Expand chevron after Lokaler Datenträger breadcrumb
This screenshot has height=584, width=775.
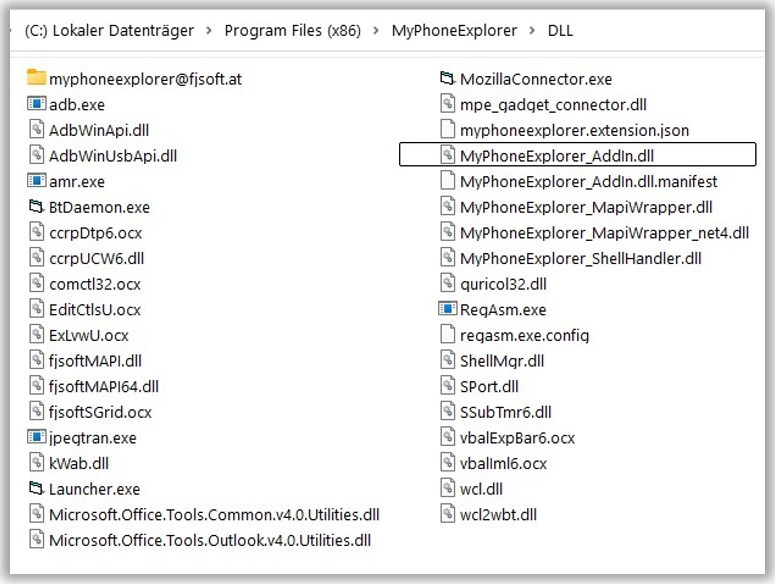[209, 31]
